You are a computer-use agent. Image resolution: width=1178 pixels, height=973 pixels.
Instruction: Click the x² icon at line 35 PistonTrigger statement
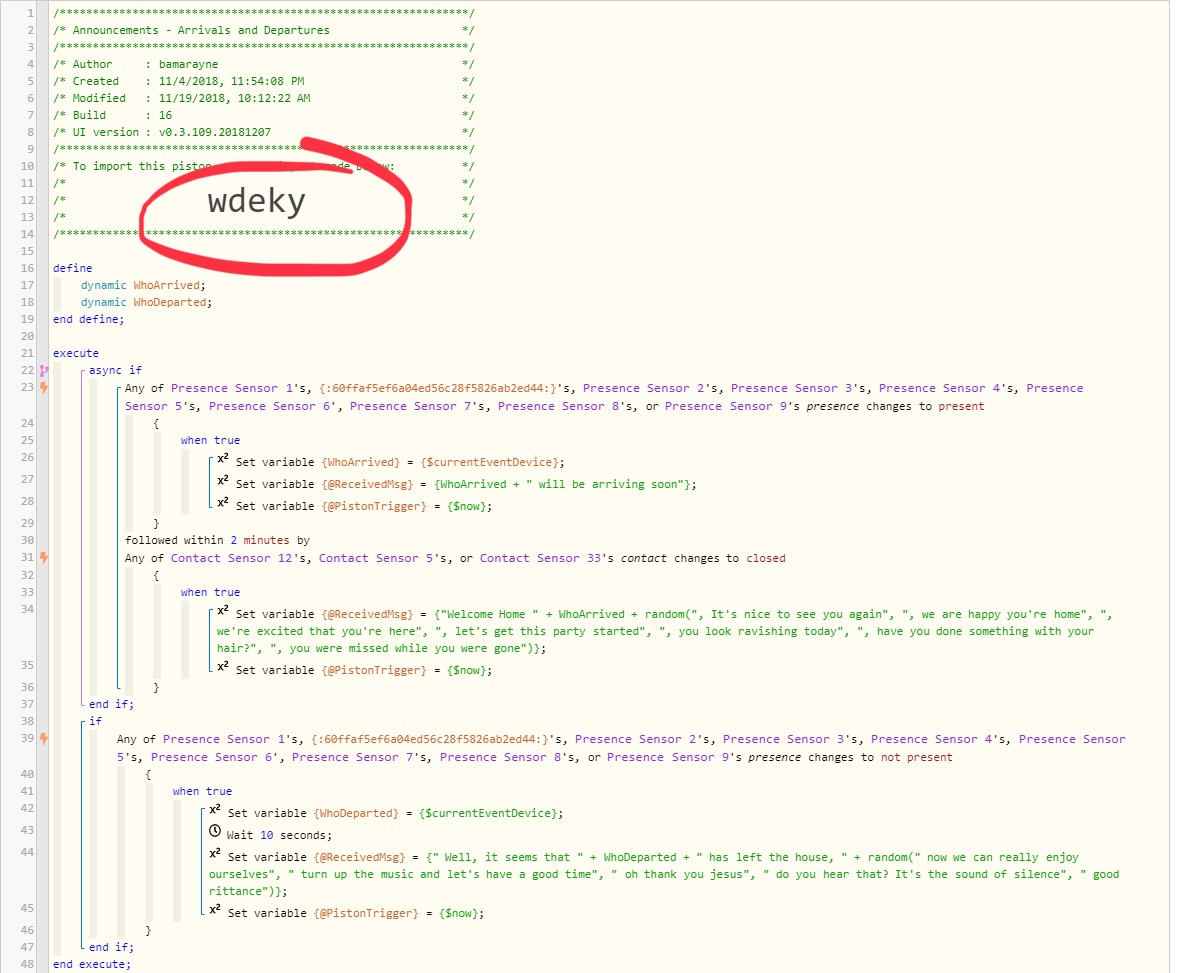[223, 666]
